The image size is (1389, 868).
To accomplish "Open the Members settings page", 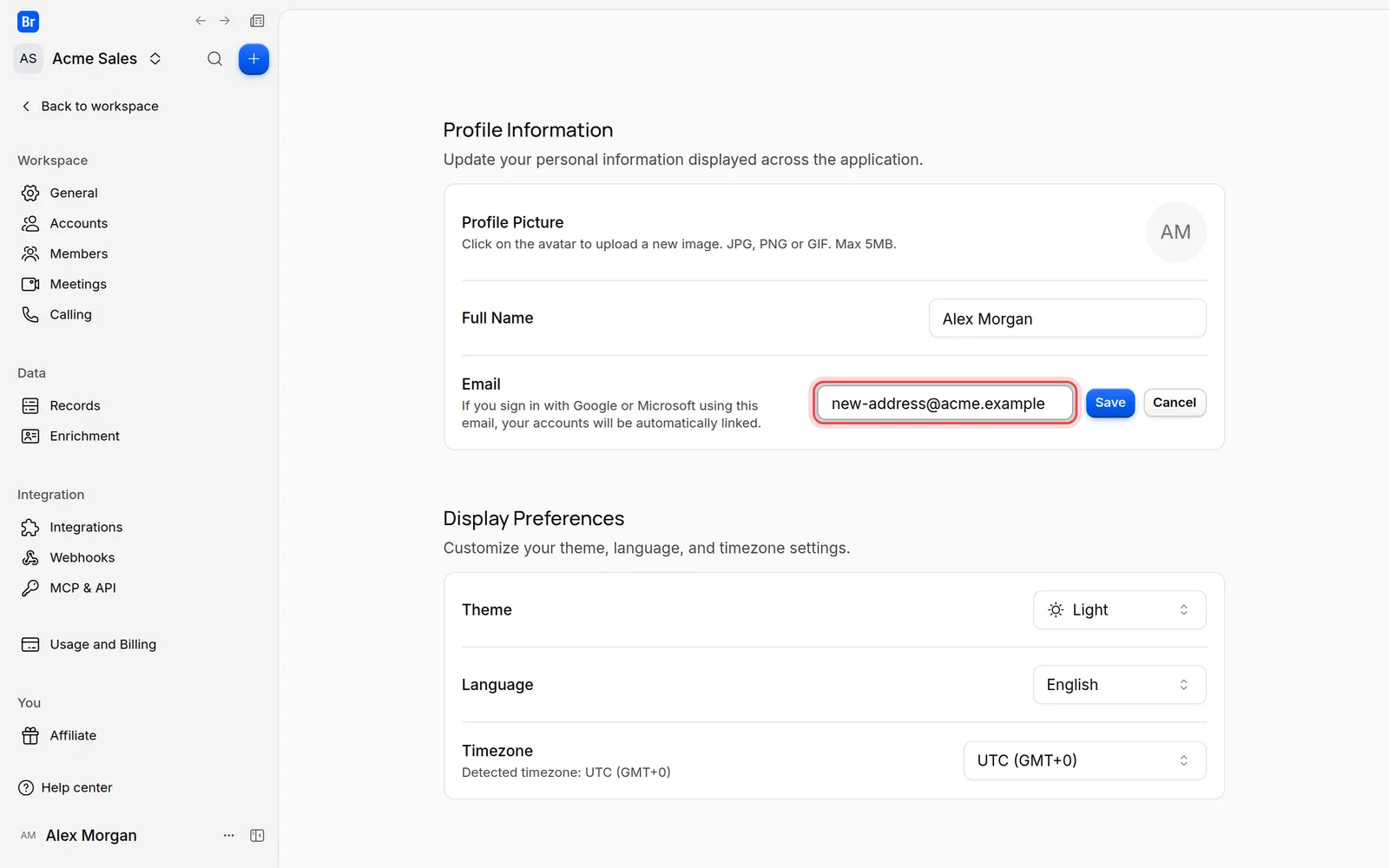I will [78, 253].
